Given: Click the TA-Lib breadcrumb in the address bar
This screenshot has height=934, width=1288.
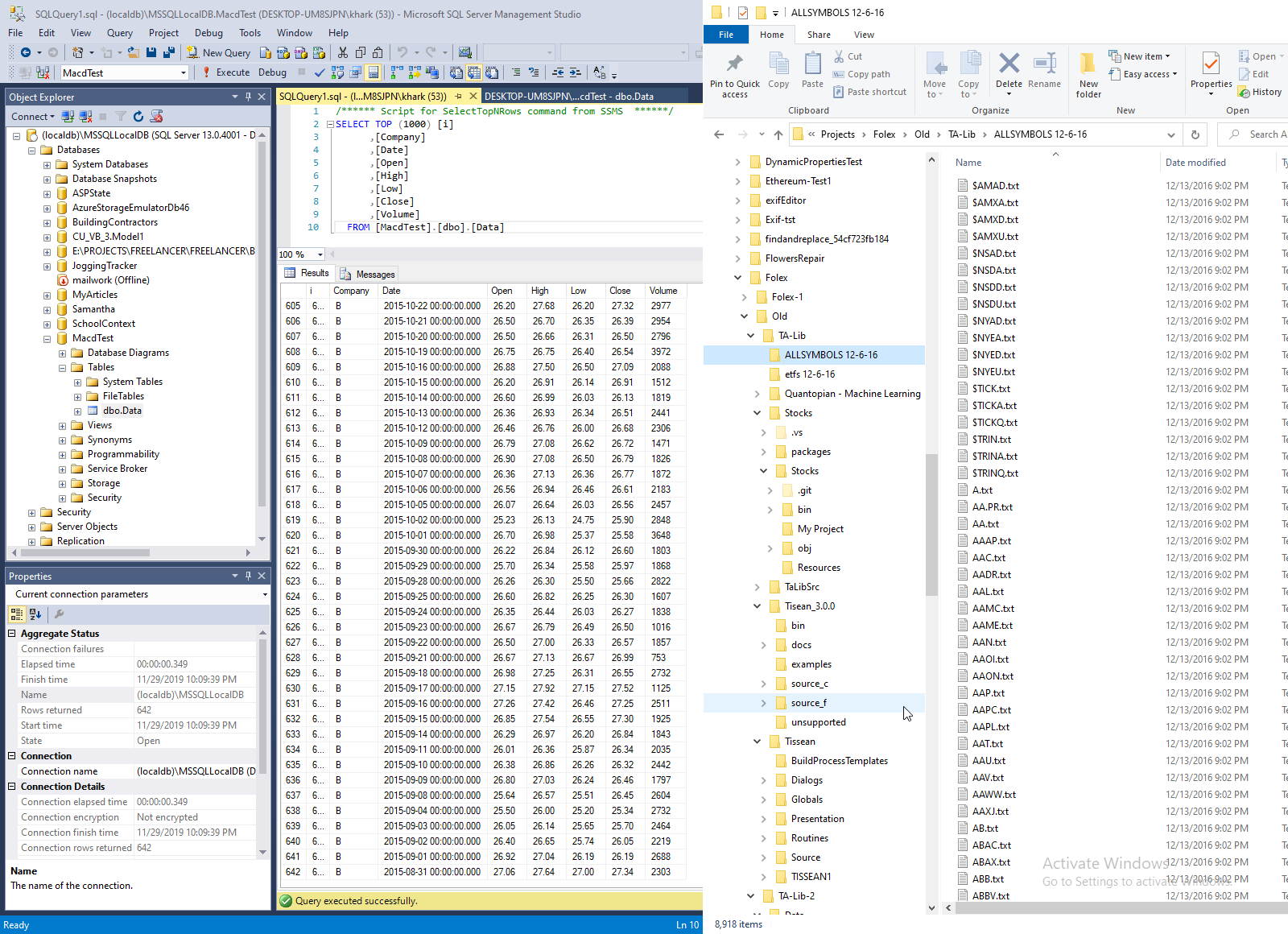Looking at the screenshot, I should coord(961,134).
